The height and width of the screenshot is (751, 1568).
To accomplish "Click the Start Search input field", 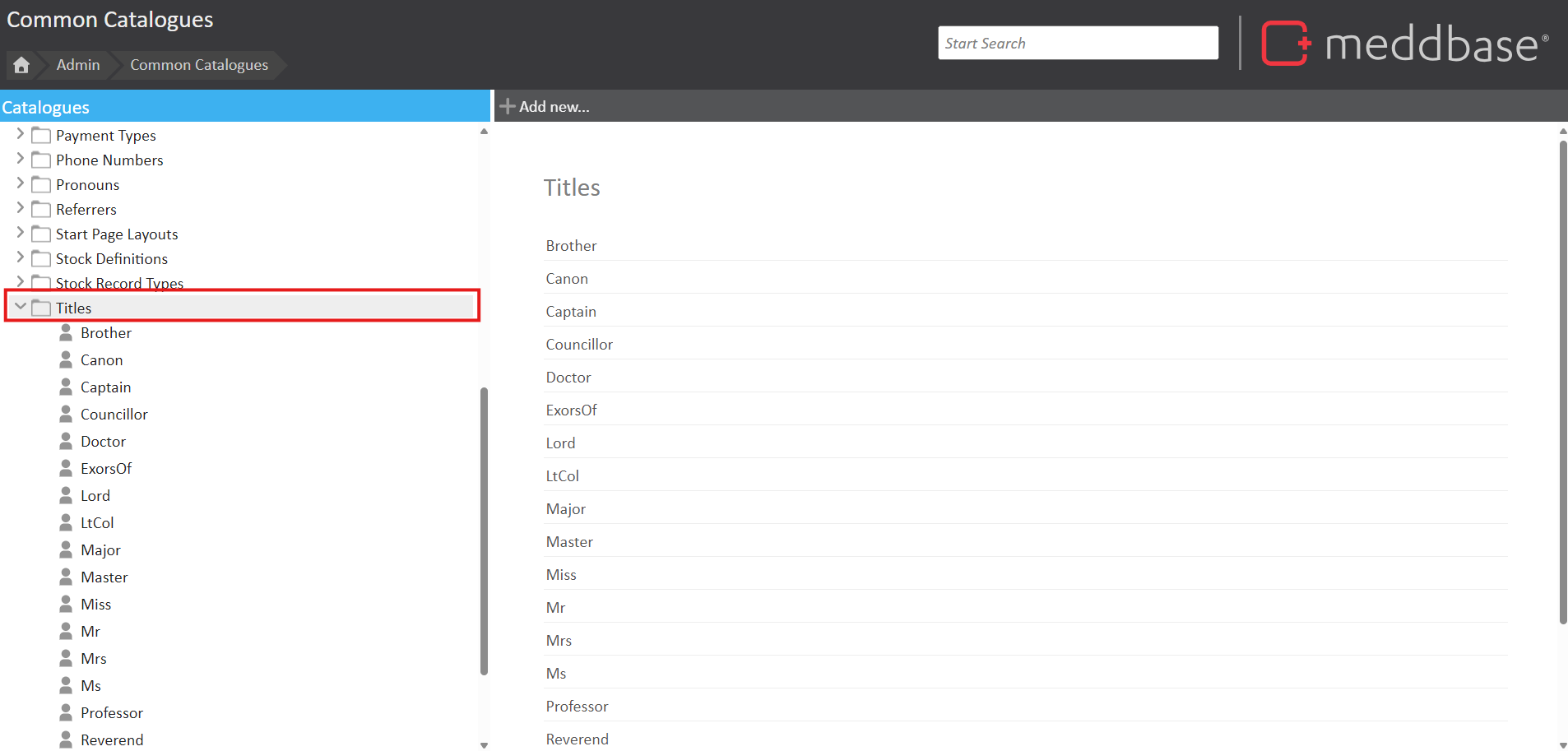I will [x=1078, y=44].
